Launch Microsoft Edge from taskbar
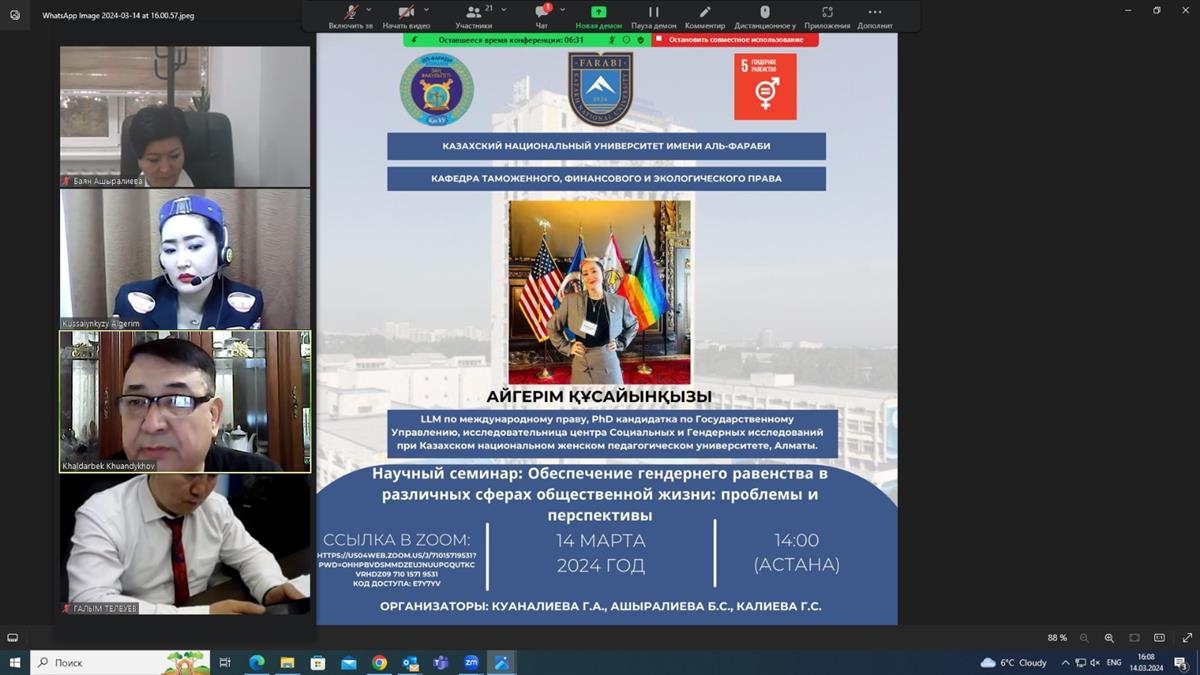1200x675 pixels. (256, 662)
